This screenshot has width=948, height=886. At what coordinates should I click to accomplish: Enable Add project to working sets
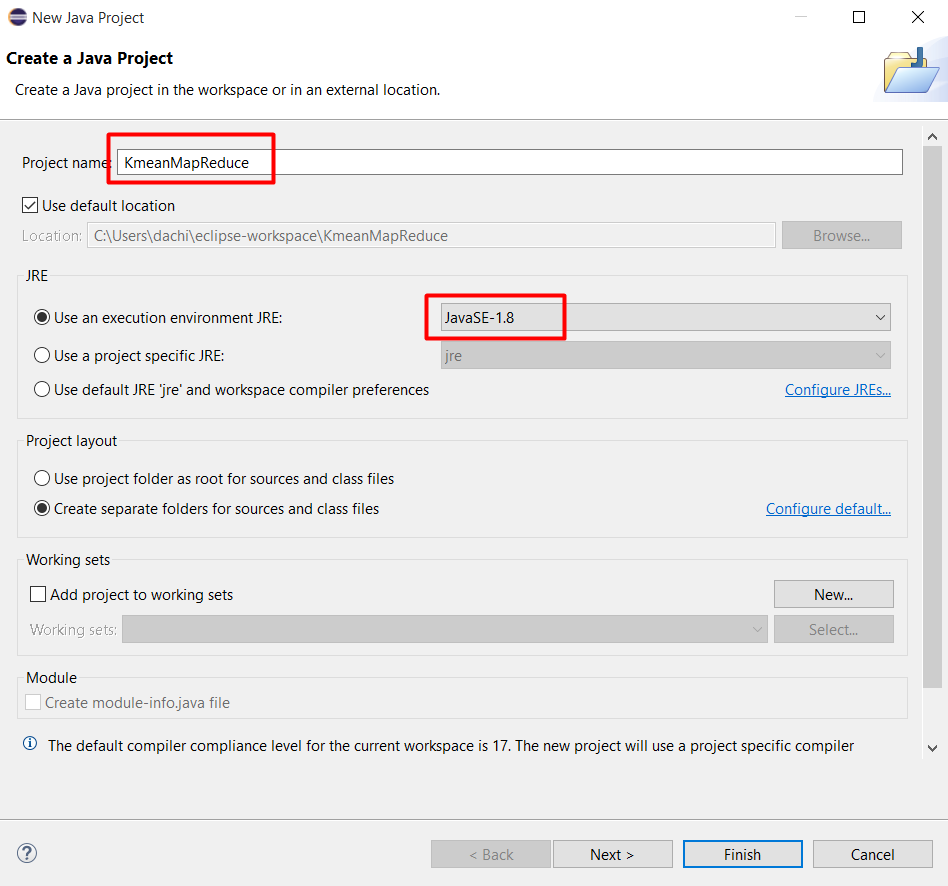(38, 594)
